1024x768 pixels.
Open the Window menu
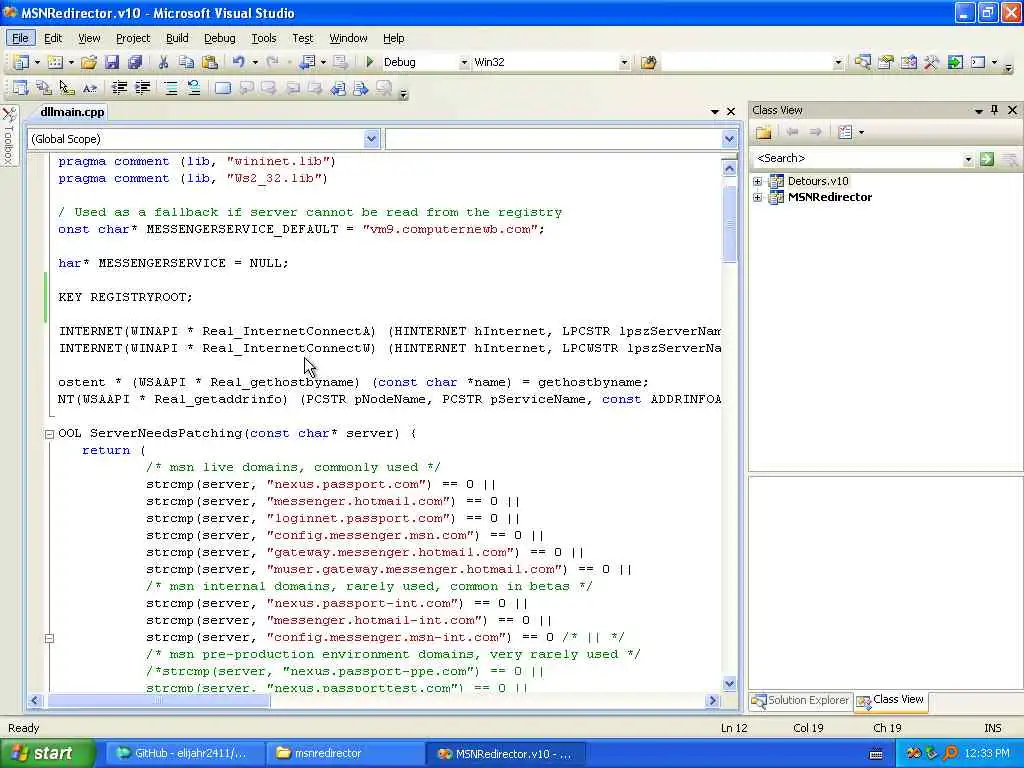pos(348,39)
